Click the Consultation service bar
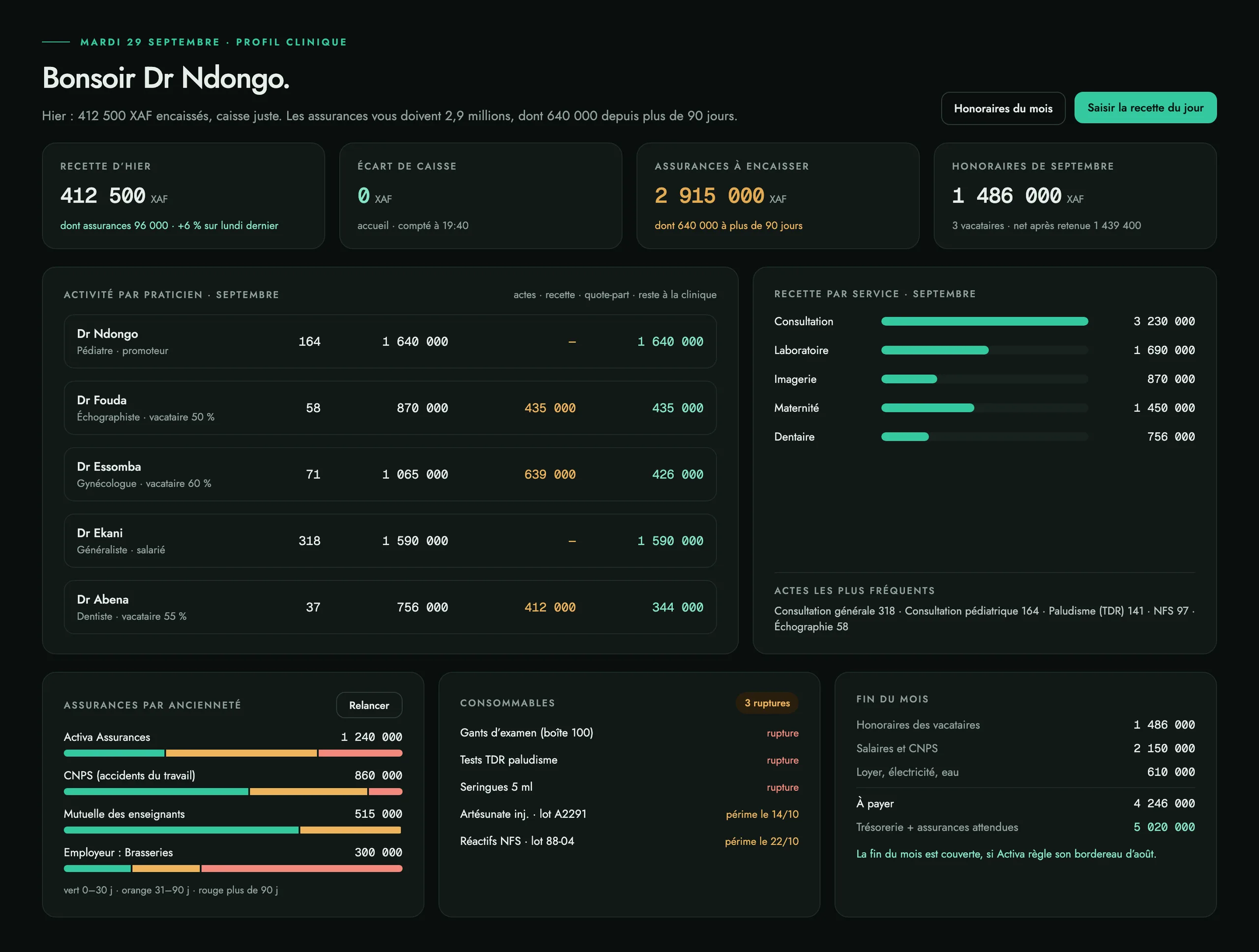Image resolution: width=1259 pixels, height=952 pixels. pos(984,322)
